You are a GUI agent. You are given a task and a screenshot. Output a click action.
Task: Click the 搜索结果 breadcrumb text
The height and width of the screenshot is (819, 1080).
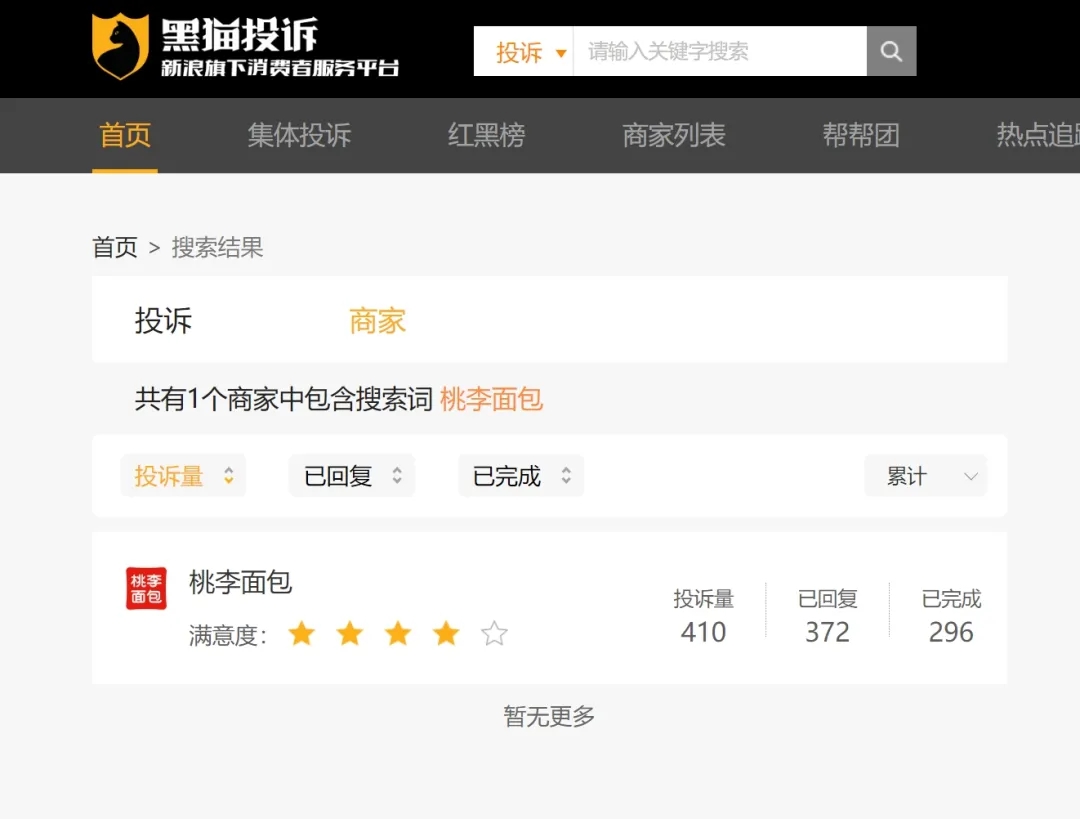point(218,247)
